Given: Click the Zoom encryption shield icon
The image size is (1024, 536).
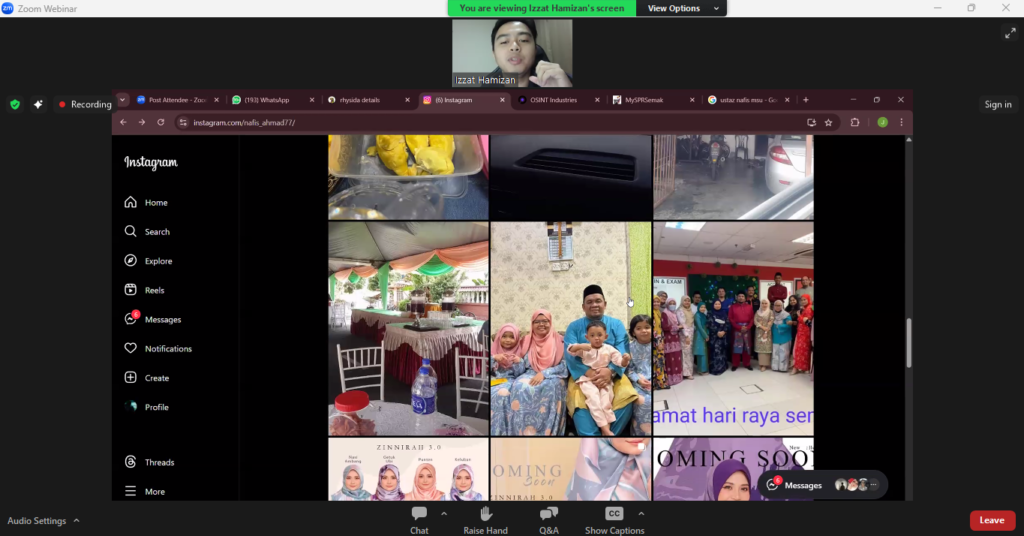Looking at the screenshot, I should [15, 104].
